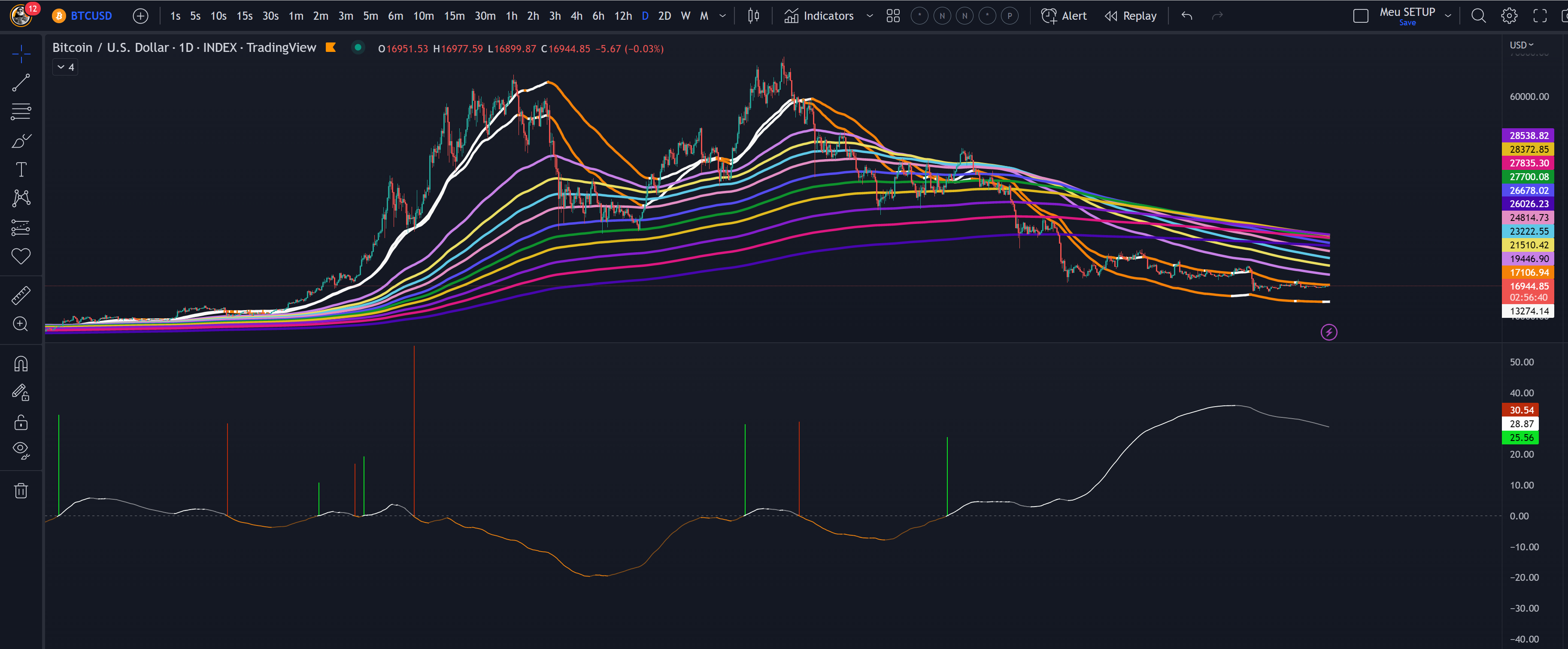This screenshot has height=649, width=1568.
Task: Select the text annotation tool
Action: pyautogui.click(x=21, y=170)
